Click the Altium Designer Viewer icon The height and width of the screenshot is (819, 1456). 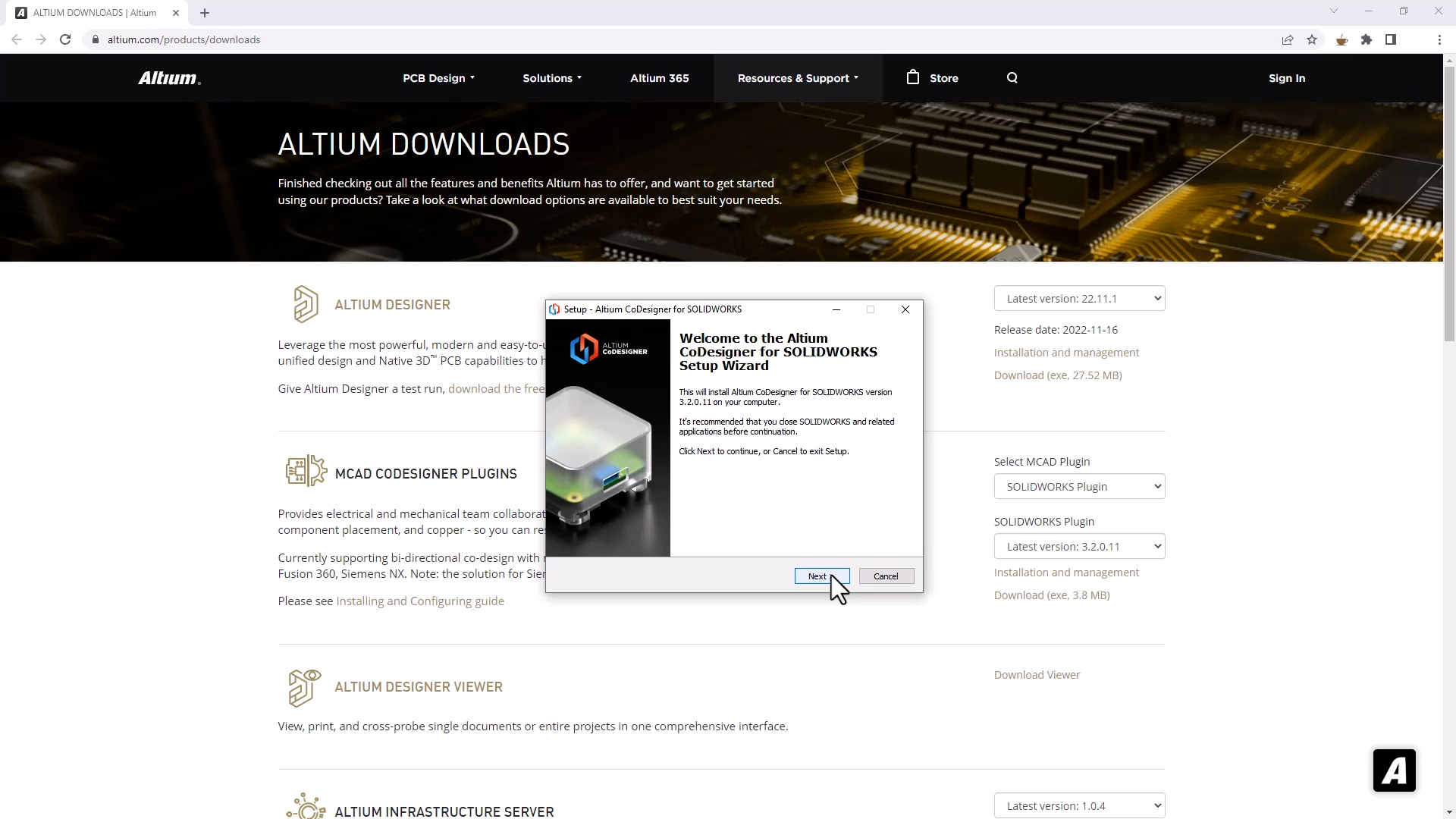303,688
